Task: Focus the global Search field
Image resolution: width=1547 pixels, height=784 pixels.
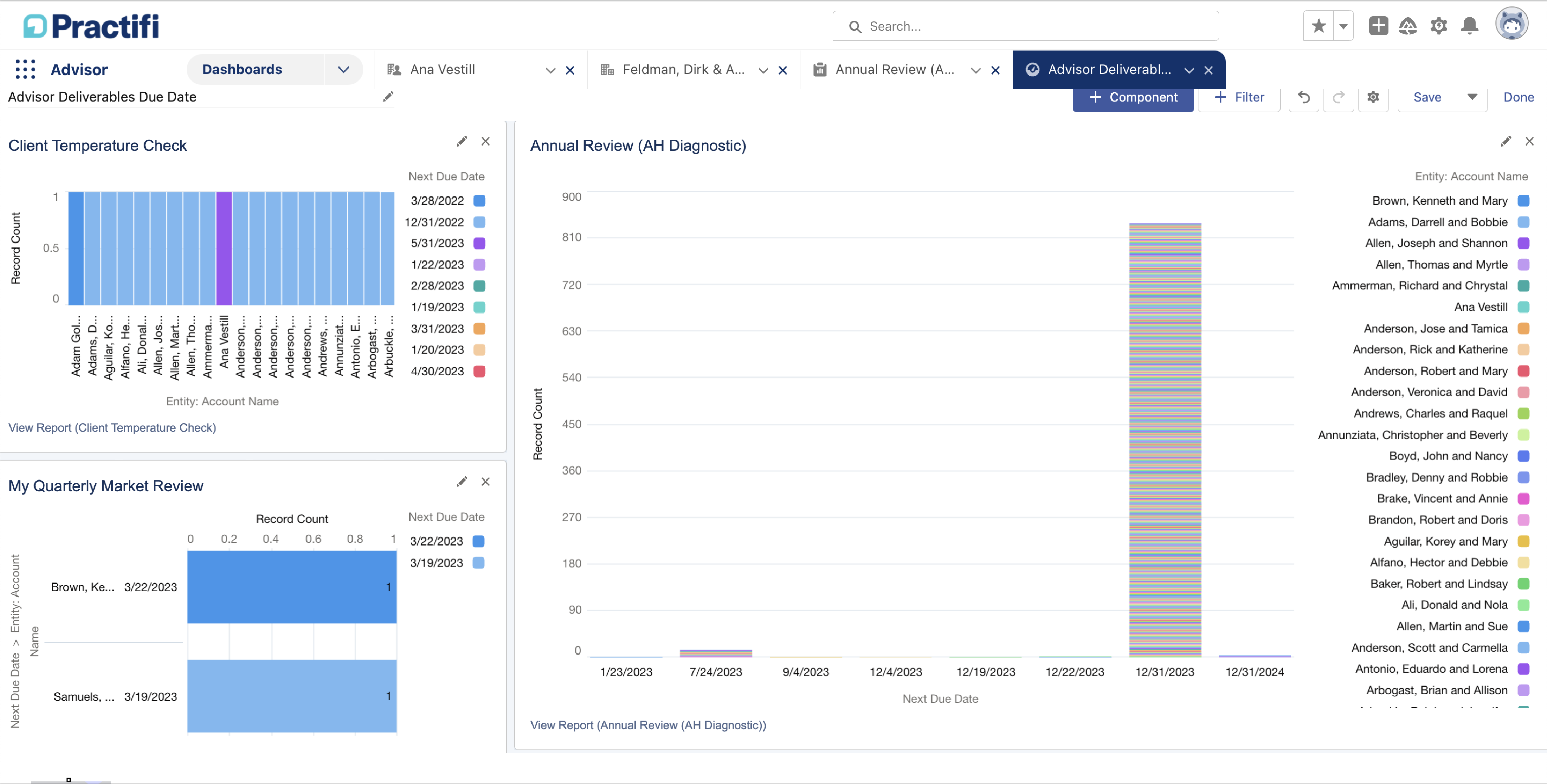Action: pyautogui.click(x=1025, y=26)
